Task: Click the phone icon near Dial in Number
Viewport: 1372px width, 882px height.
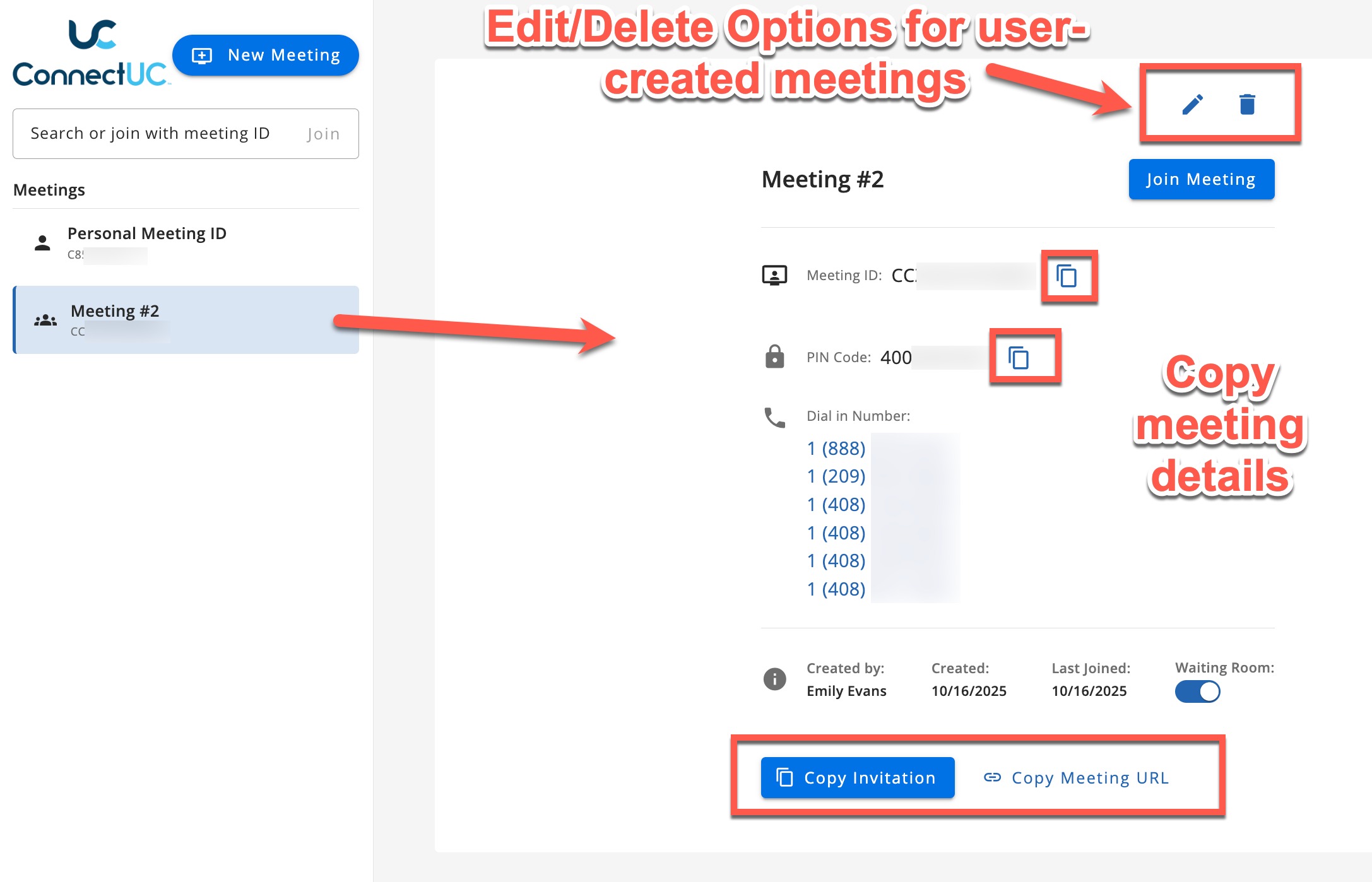Action: (x=774, y=417)
